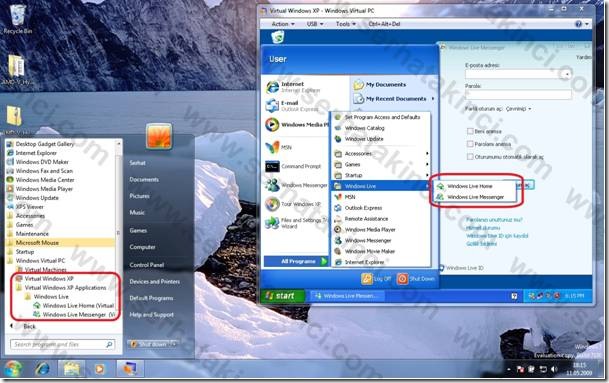The height and width of the screenshot is (383, 609).
Task: Click the forgot password link in Messenger
Action: tap(494, 220)
